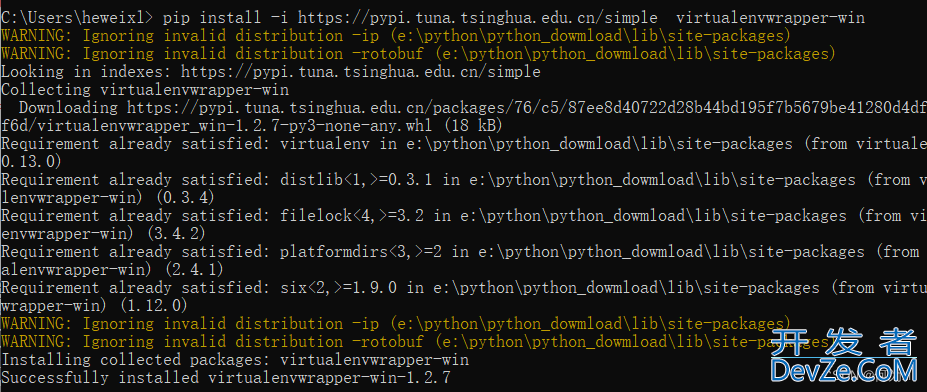Click the 'filelock<4,>=3.2' requirement line
Image resolution: width=927 pixels, height=392 pixels.
pyautogui.click(x=464, y=216)
